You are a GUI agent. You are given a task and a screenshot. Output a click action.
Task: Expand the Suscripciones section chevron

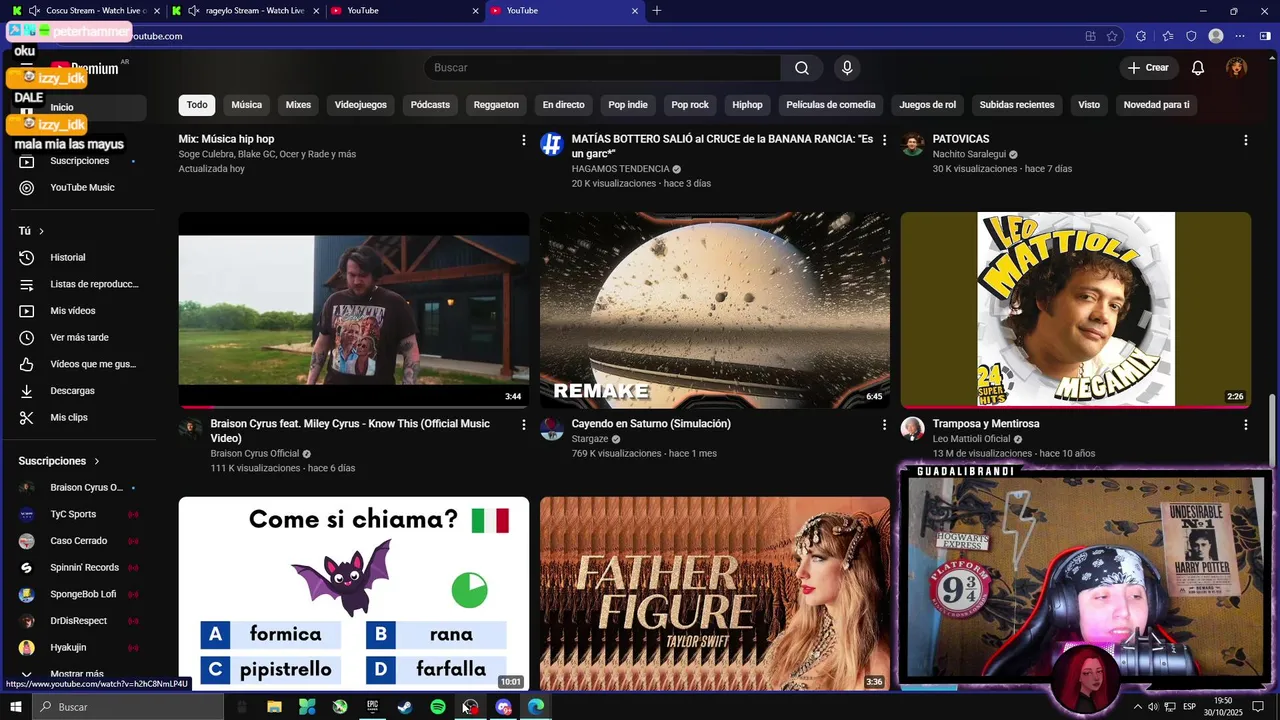(x=97, y=461)
